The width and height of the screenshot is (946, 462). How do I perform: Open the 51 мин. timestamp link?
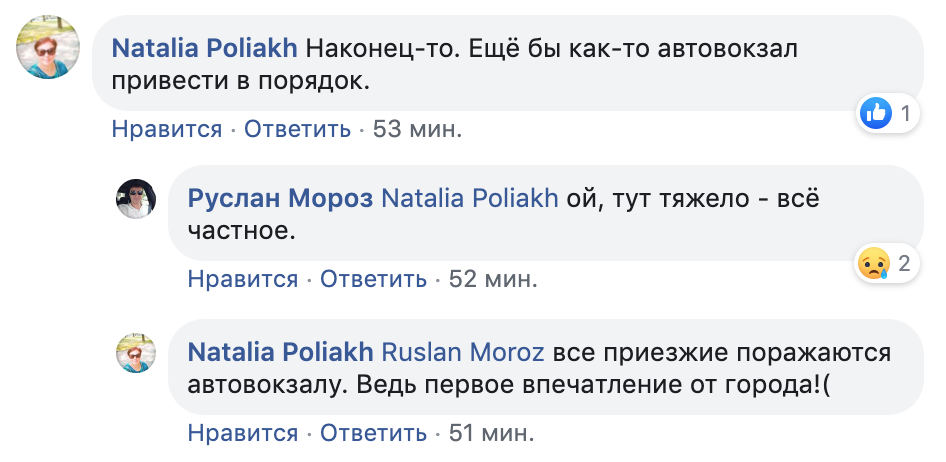point(493,433)
